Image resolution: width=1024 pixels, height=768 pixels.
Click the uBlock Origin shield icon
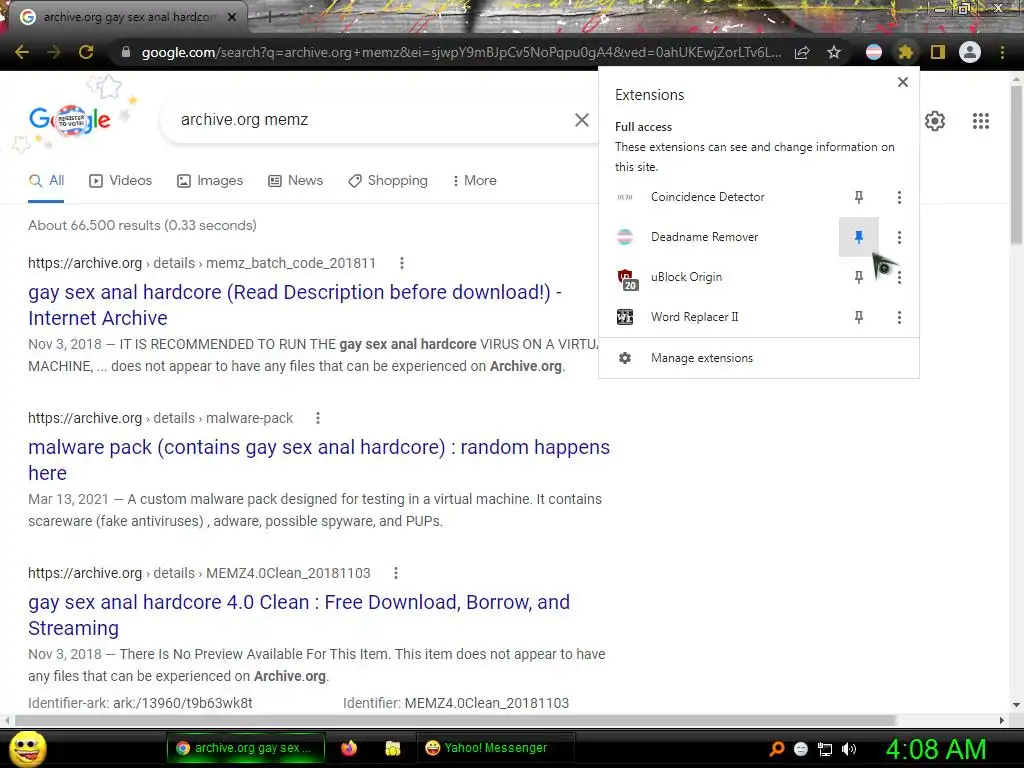[626, 279]
